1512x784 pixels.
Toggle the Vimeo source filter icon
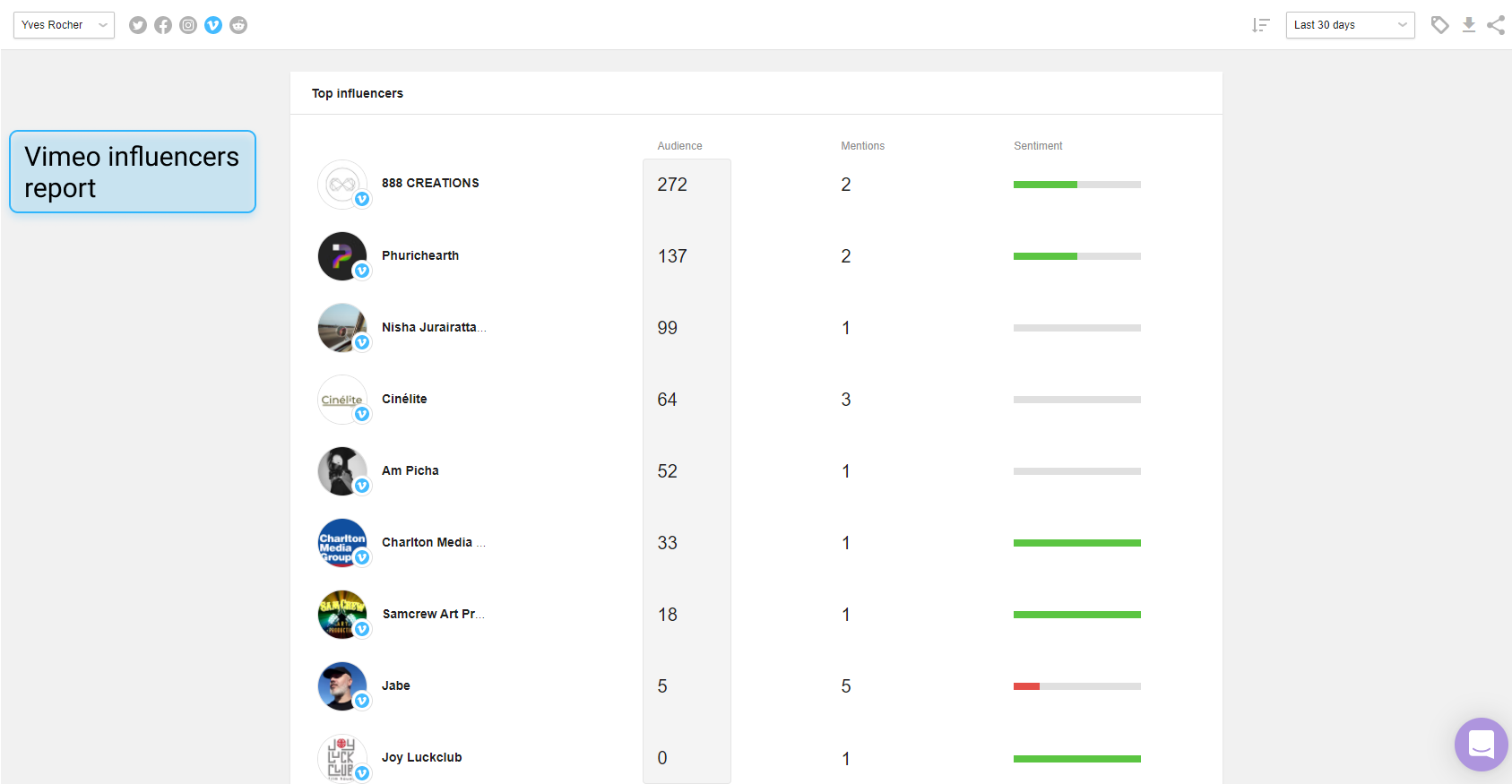213,25
